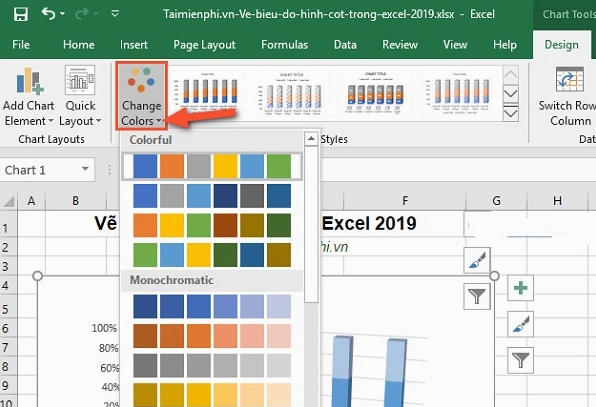Click the funnel Chart Filters button beside the chart
The height and width of the screenshot is (407, 596).
(x=520, y=360)
